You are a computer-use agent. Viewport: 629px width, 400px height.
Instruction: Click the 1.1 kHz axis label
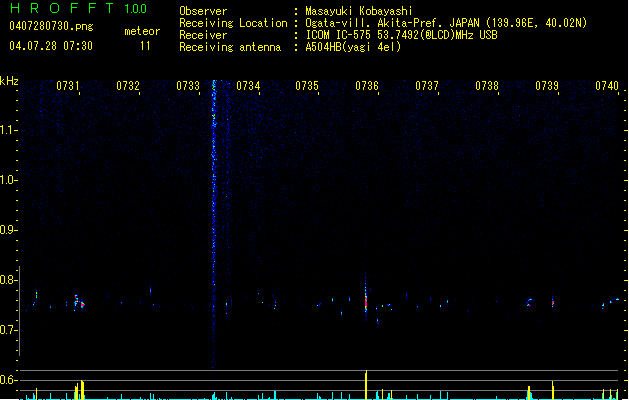click(8, 130)
